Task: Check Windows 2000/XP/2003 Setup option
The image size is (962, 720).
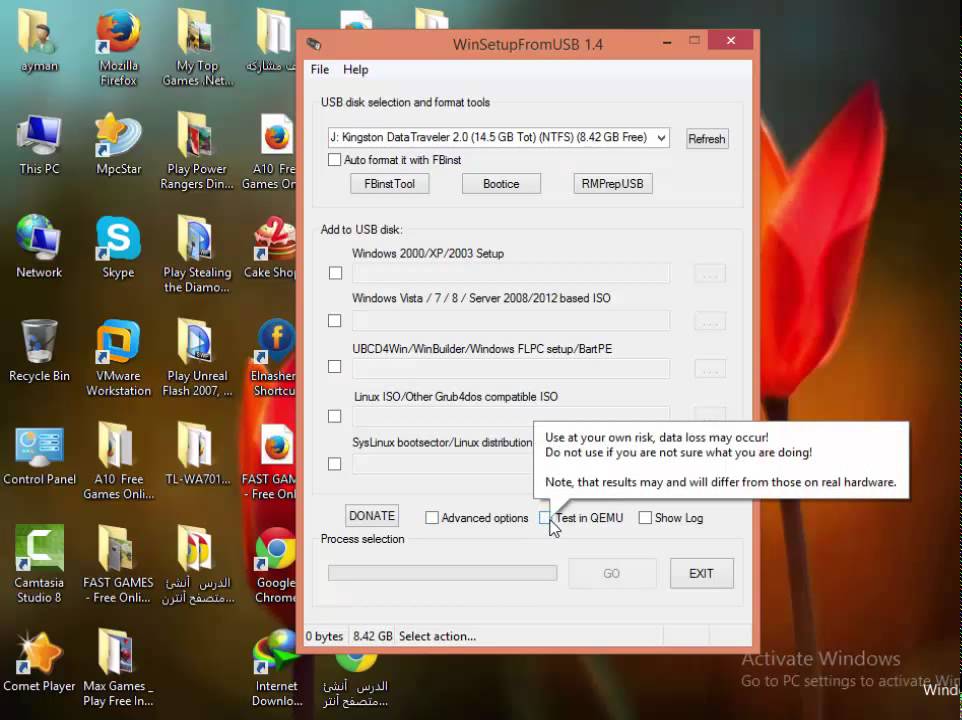Action: 335,273
